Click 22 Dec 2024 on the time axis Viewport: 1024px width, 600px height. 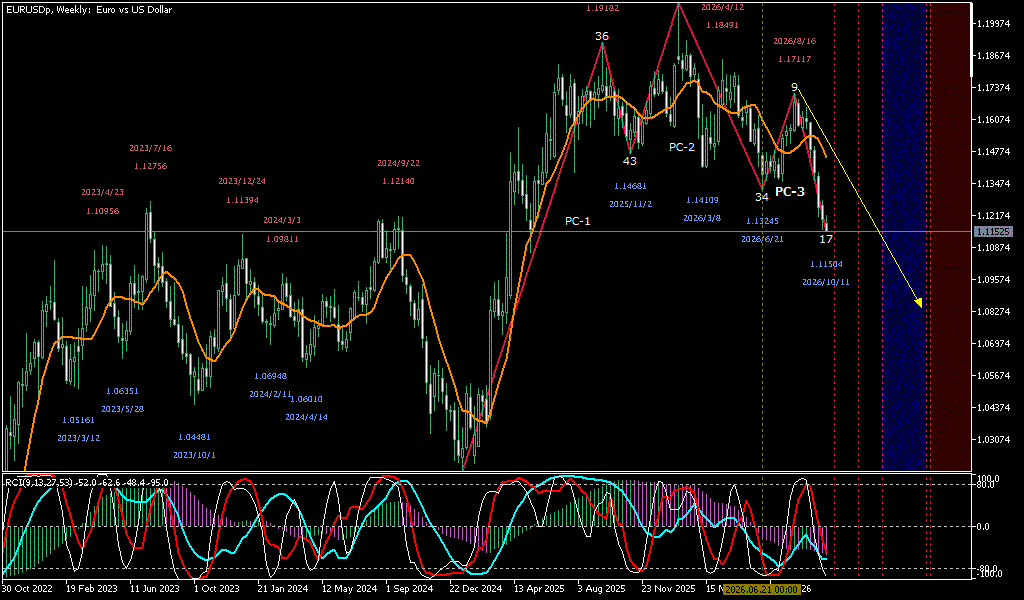coord(474,588)
